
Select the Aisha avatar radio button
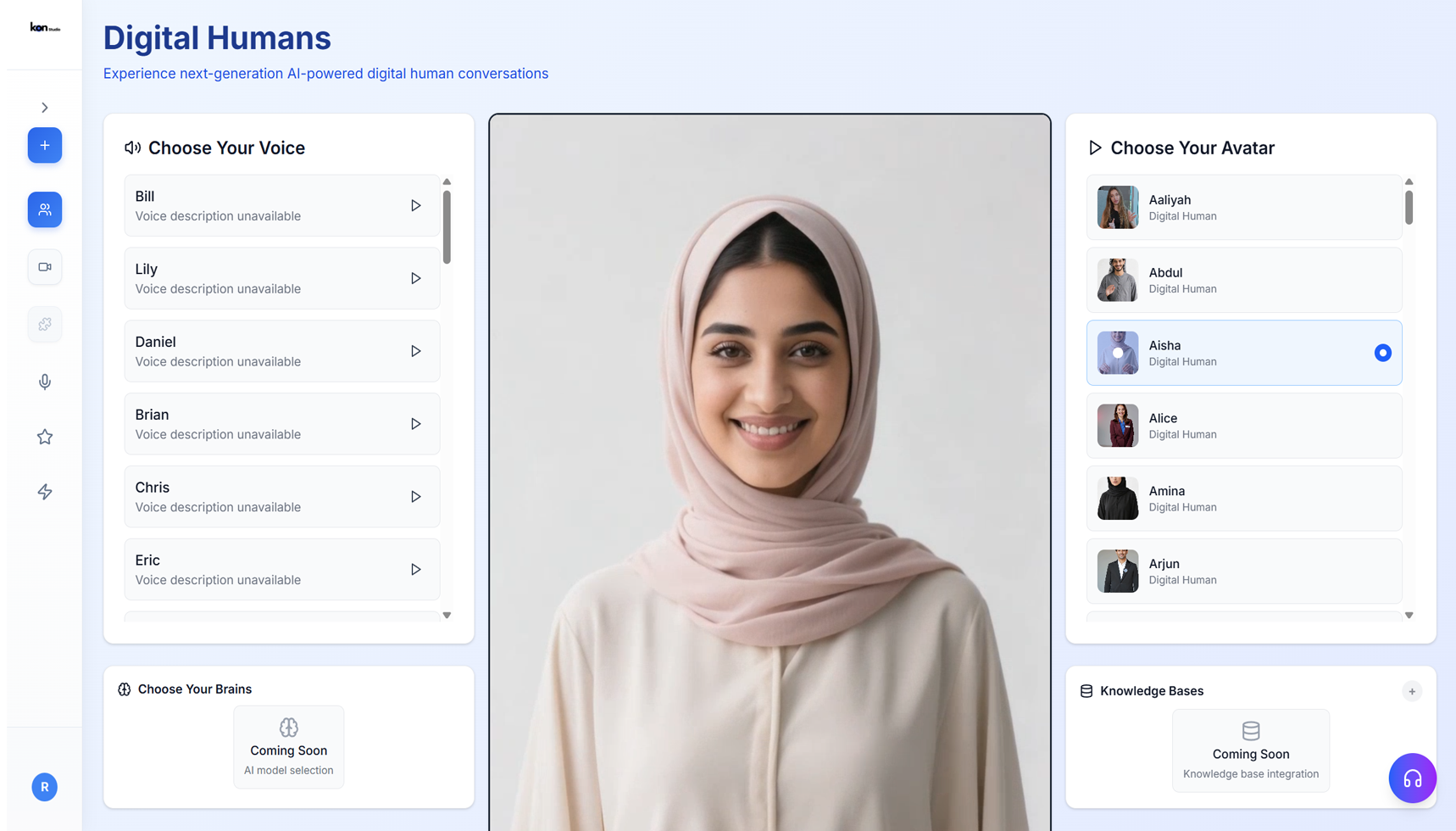[x=1382, y=353]
